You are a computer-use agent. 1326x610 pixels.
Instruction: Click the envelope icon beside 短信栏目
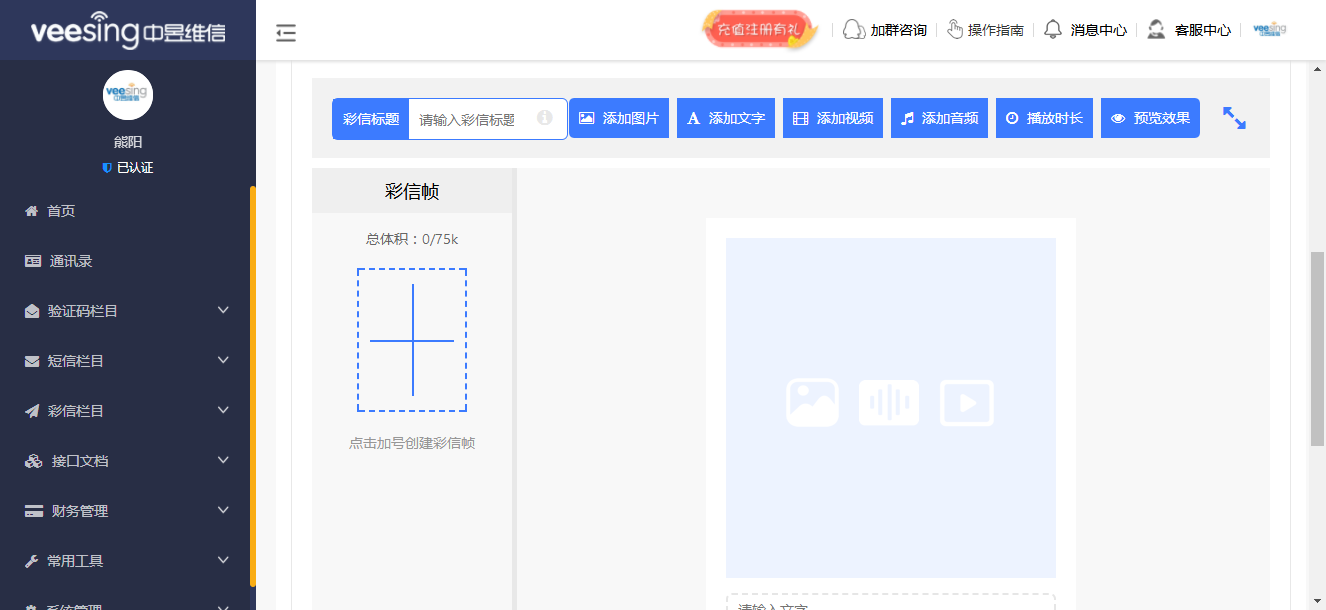[x=32, y=361]
